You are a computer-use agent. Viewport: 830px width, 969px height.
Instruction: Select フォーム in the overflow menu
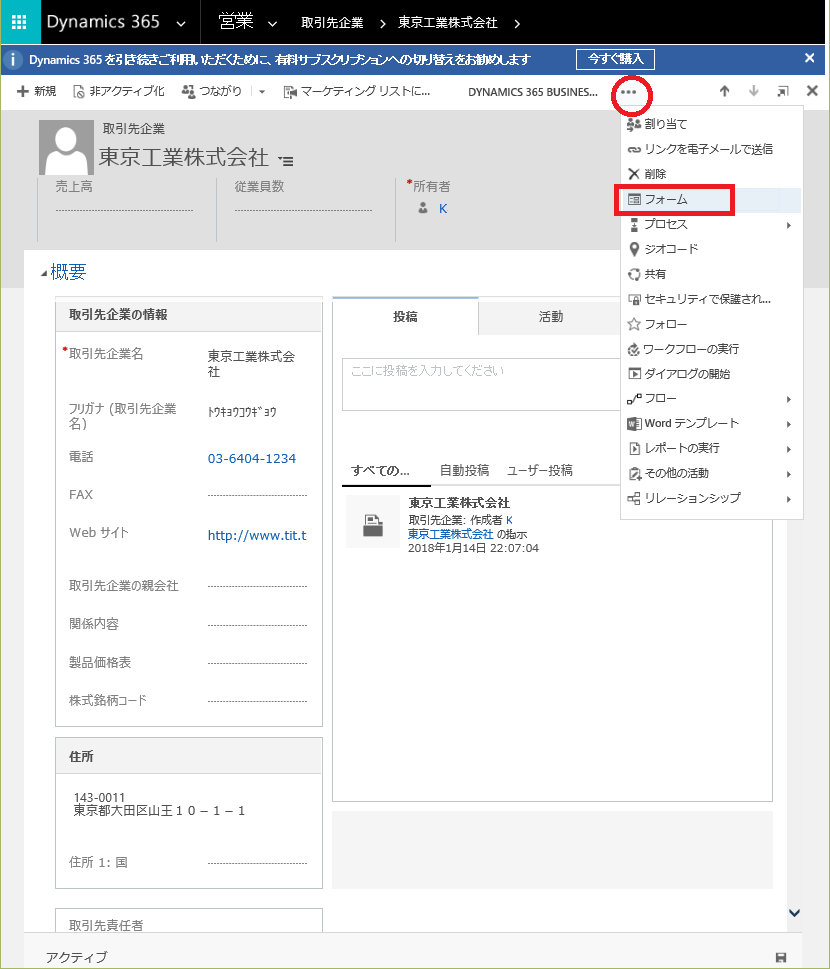click(x=711, y=200)
